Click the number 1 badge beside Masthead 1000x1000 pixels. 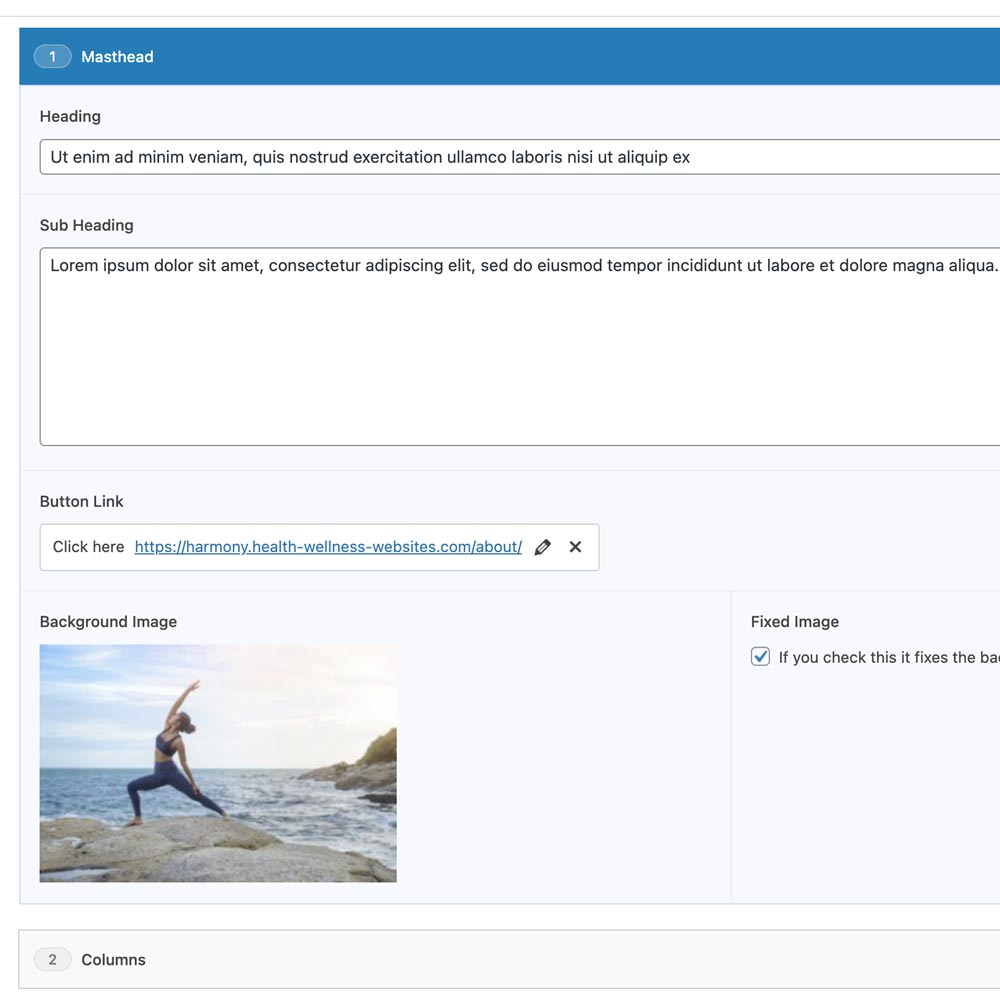pos(53,57)
